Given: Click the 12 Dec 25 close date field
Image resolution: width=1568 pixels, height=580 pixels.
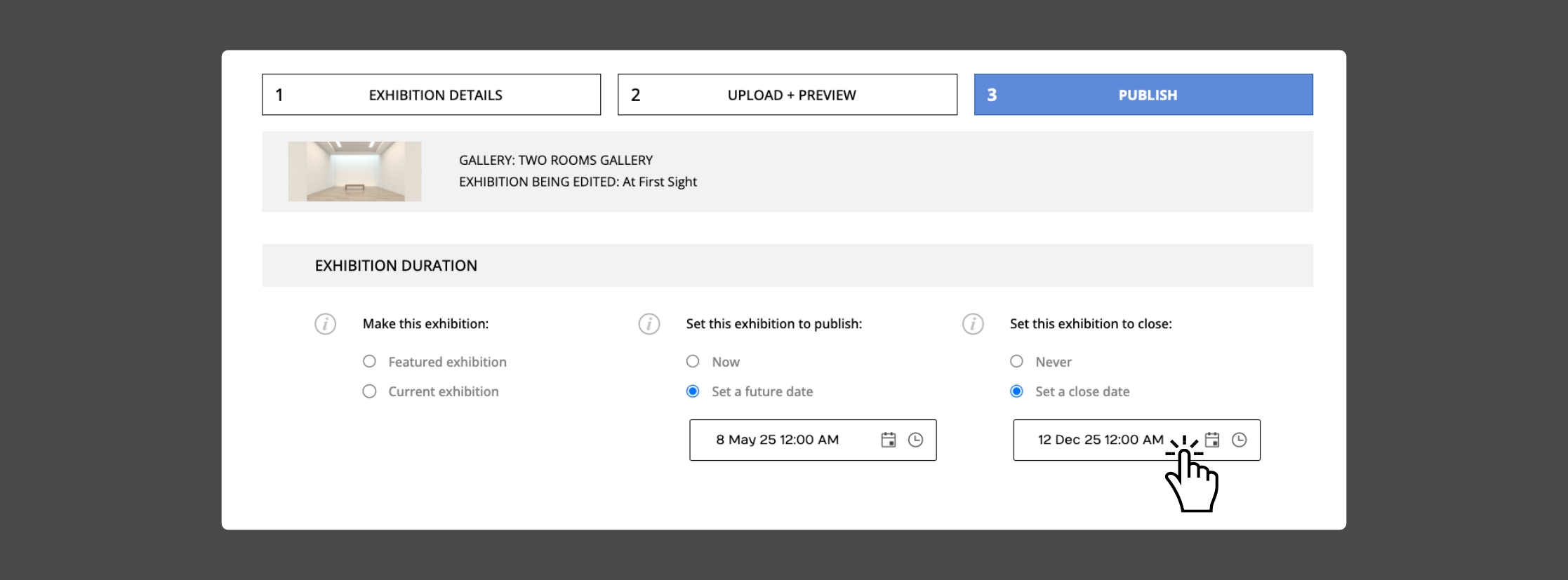Looking at the screenshot, I should coord(1136,440).
